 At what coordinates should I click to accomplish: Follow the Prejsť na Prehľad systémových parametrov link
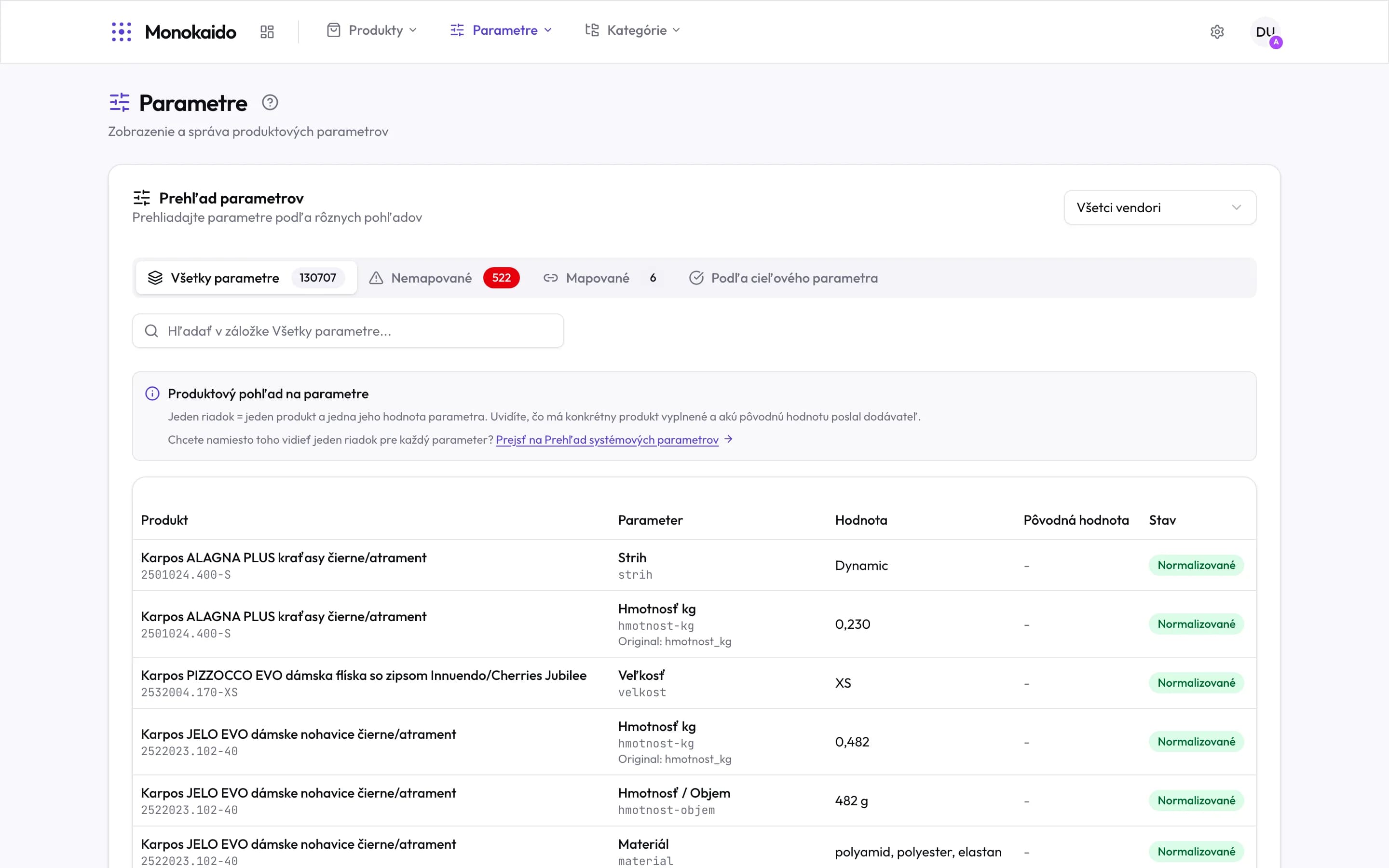pyautogui.click(x=607, y=440)
